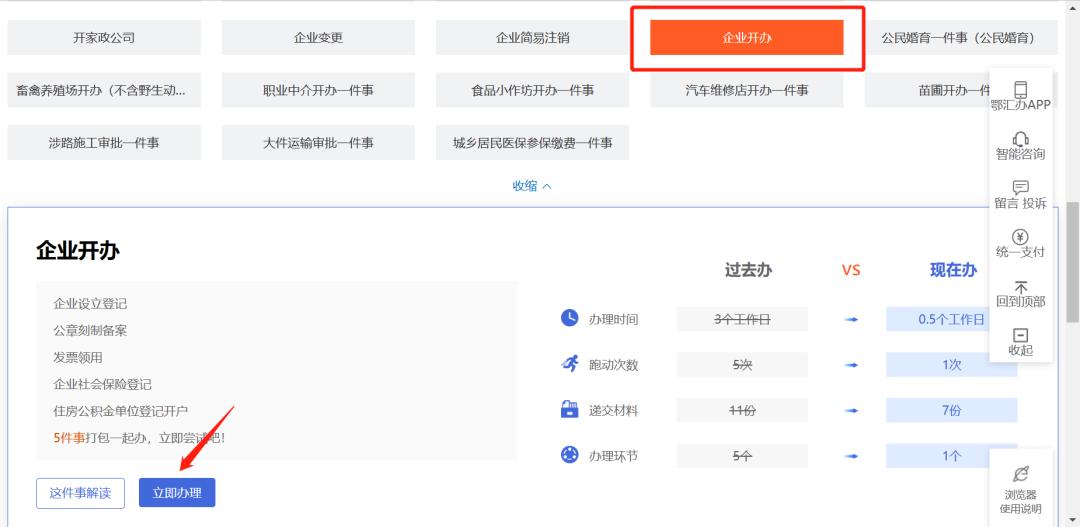Screen dimensions: 1080x527
Task: Click the page vertical scrollbar
Action: pos(1073,263)
